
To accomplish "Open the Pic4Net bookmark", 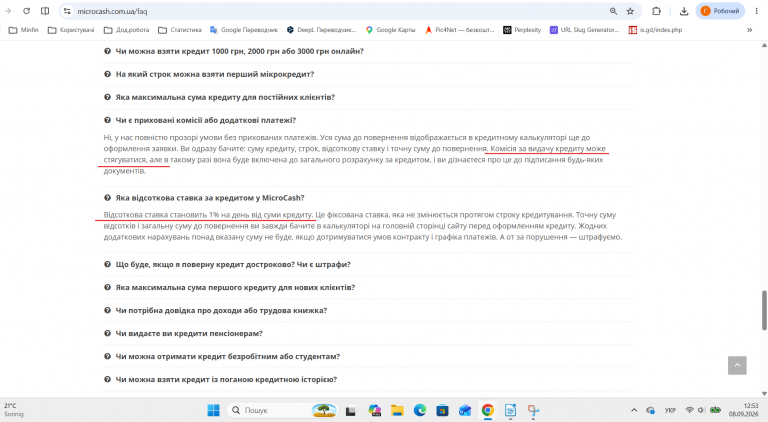I will tap(459, 30).
